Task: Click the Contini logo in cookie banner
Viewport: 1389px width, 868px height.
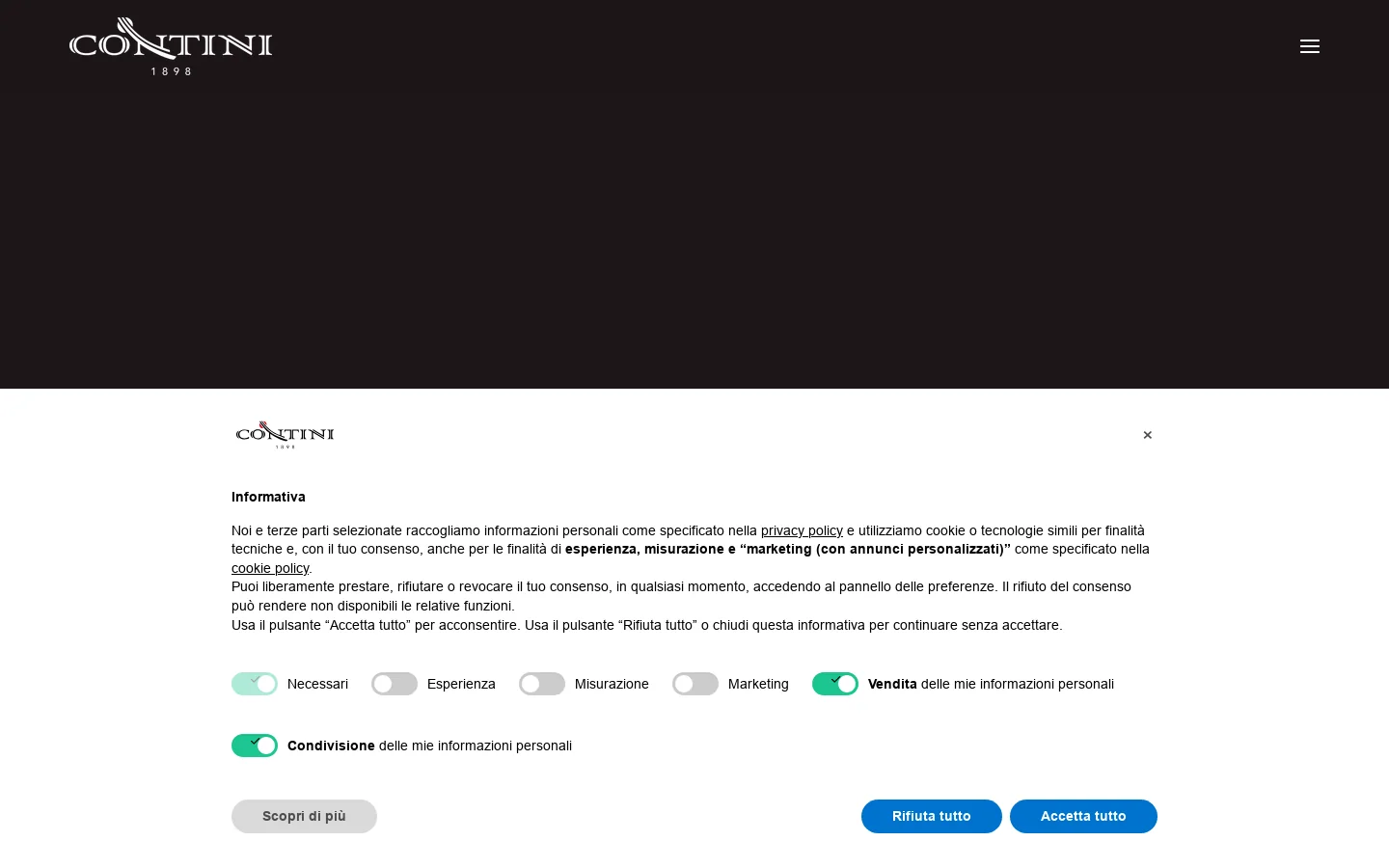Action: point(285,435)
